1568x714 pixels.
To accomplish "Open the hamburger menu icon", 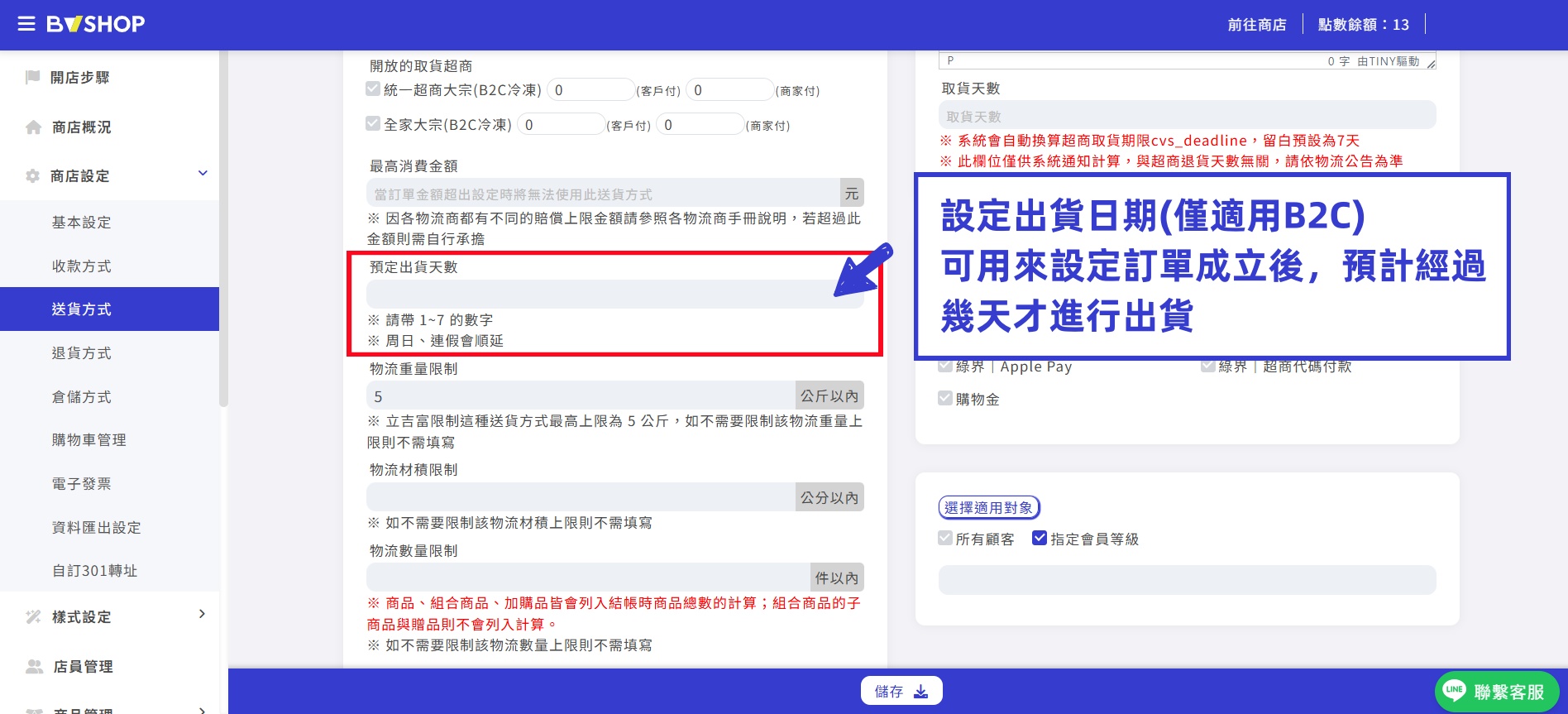I will point(26,24).
